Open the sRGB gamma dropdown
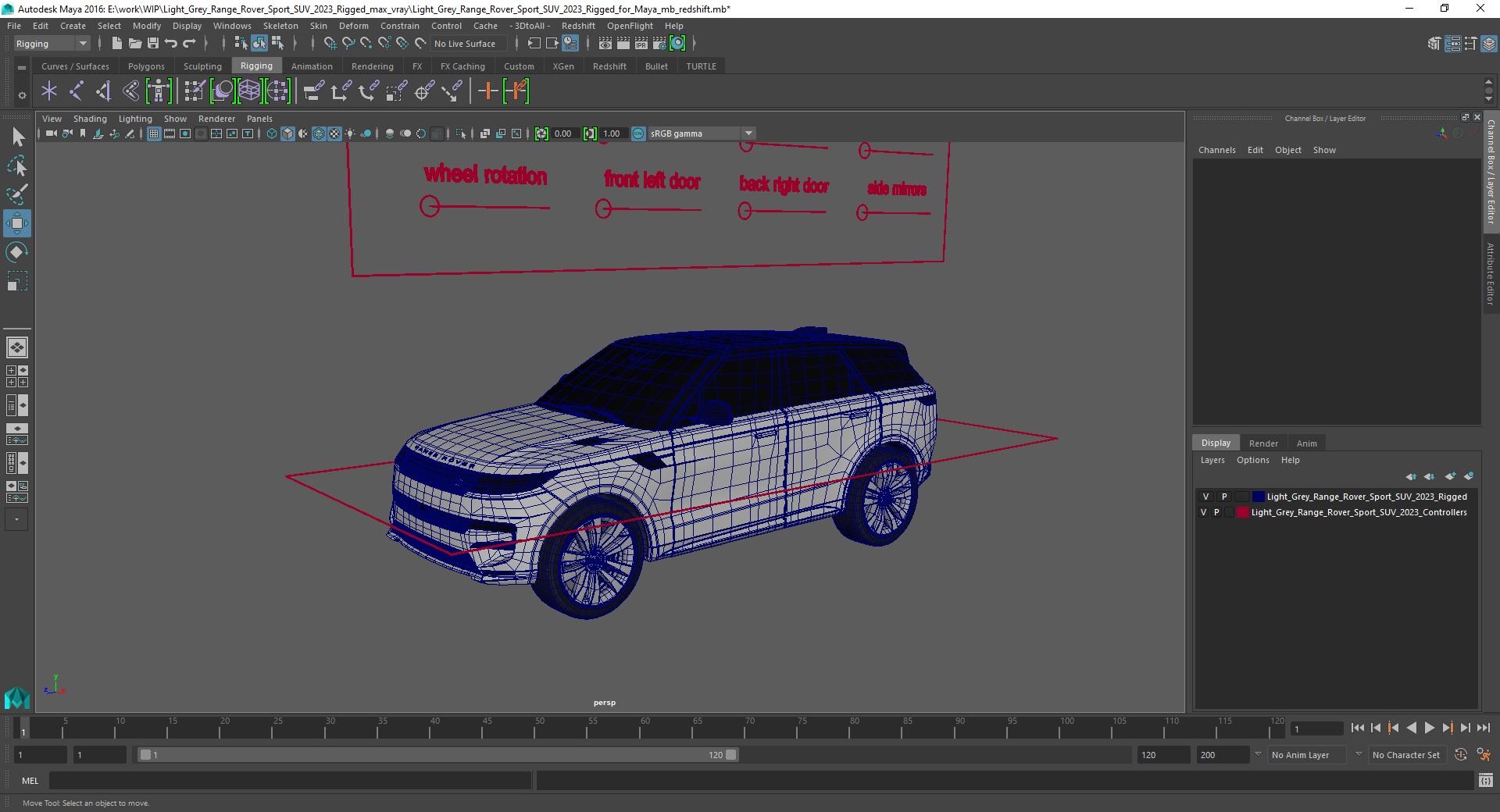Screen dimensions: 1500x812 point(701,134)
